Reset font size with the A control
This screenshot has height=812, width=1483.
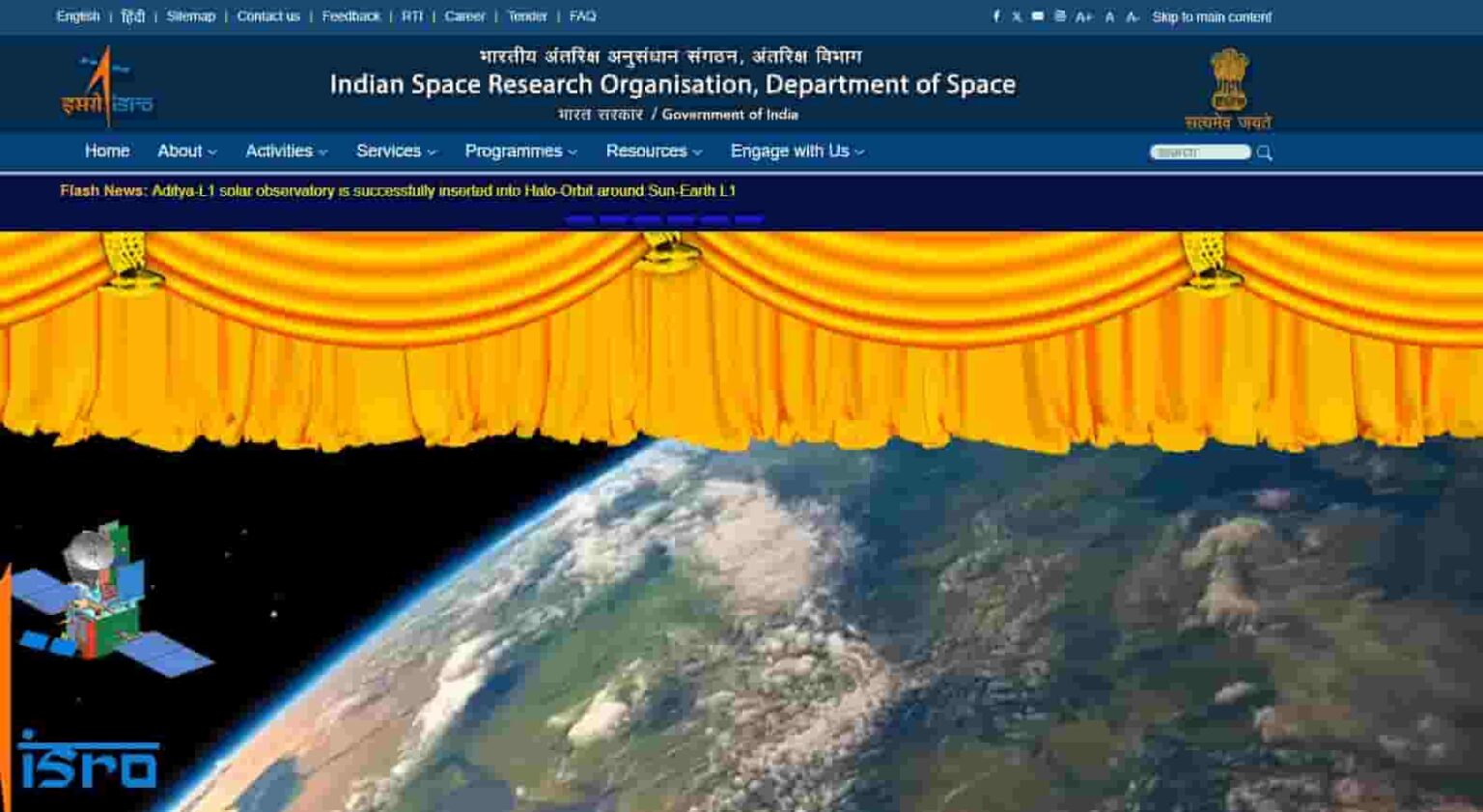coord(1107,15)
